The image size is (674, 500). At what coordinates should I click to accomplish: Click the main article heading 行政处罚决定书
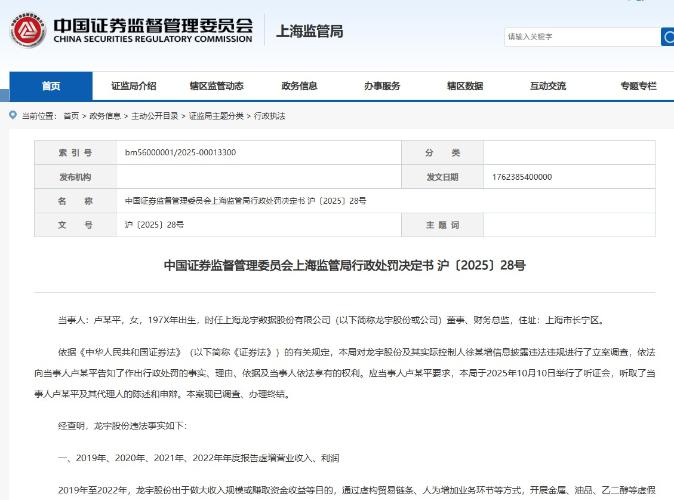click(345, 265)
